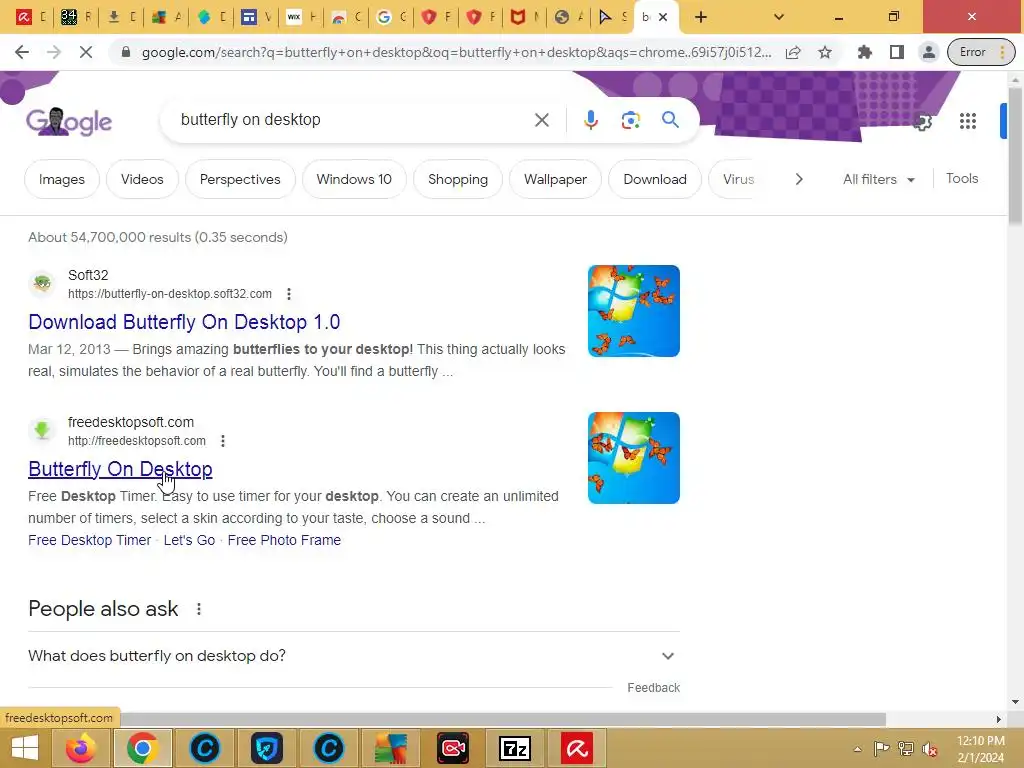Bookmark this page with the star
This screenshot has height=768, width=1024.
(x=825, y=52)
